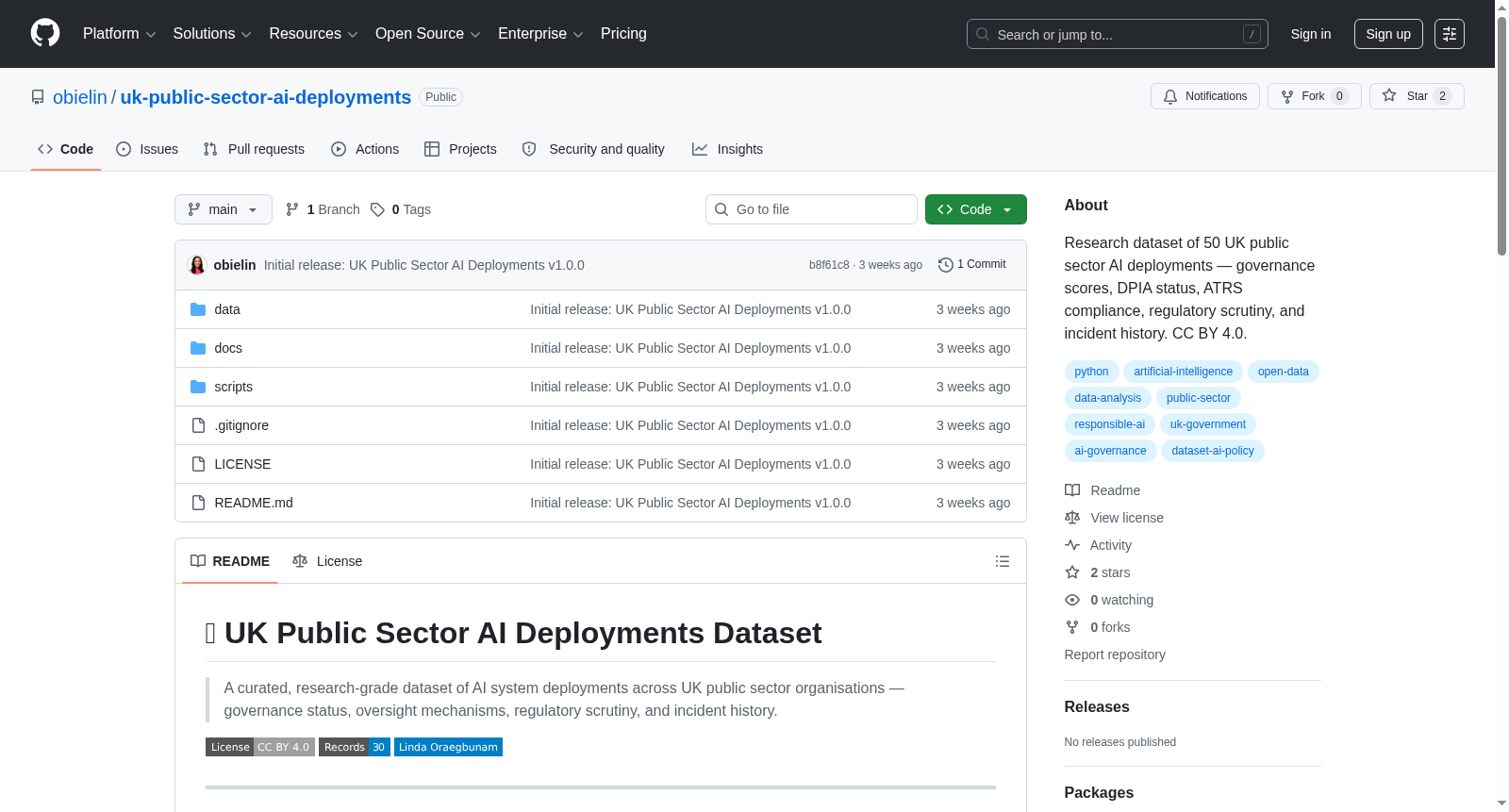This screenshot has width=1509, height=812.
Task: Open the python topic tag
Action: tap(1092, 372)
